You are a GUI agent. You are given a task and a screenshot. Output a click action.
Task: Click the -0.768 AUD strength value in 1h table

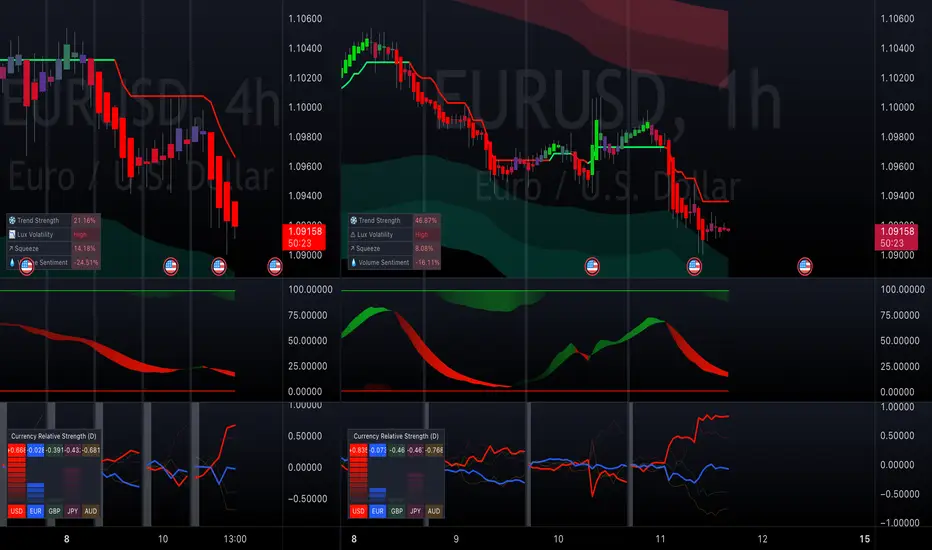[x=434, y=450]
